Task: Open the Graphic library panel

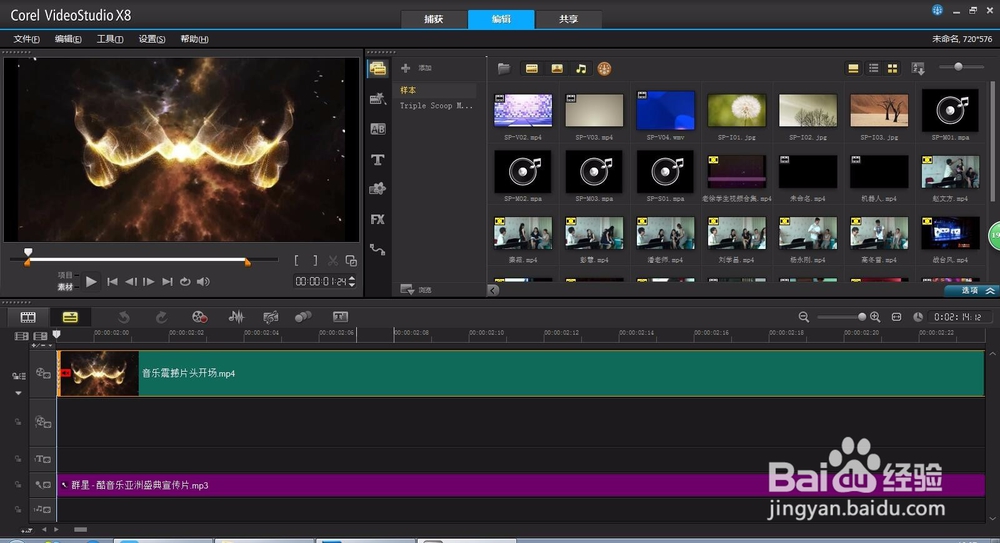Action: coord(378,189)
